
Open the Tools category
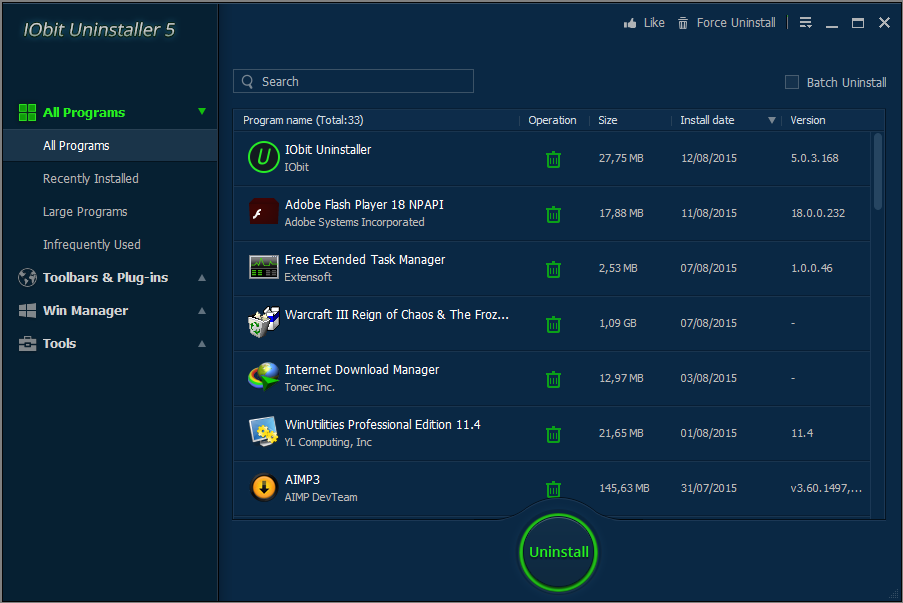coord(59,344)
